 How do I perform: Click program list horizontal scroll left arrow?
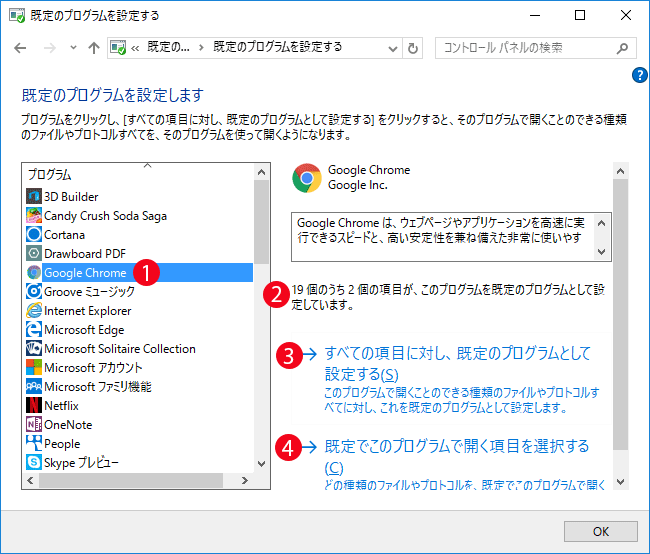30,480
